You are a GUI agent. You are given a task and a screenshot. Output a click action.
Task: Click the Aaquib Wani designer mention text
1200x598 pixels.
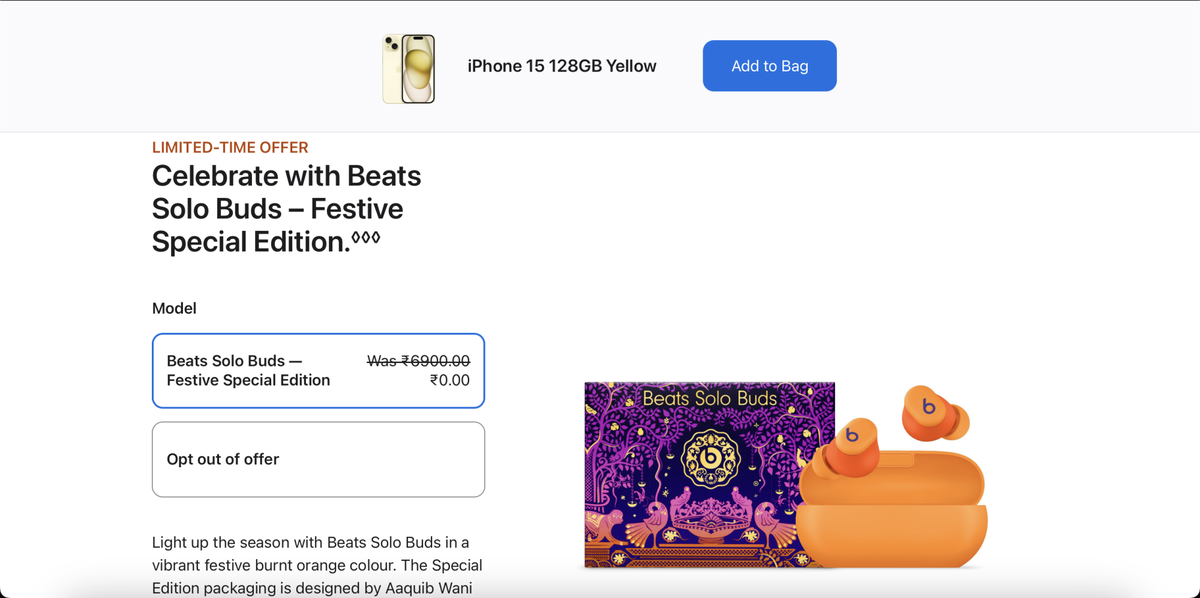pyautogui.click(x=428, y=588)
